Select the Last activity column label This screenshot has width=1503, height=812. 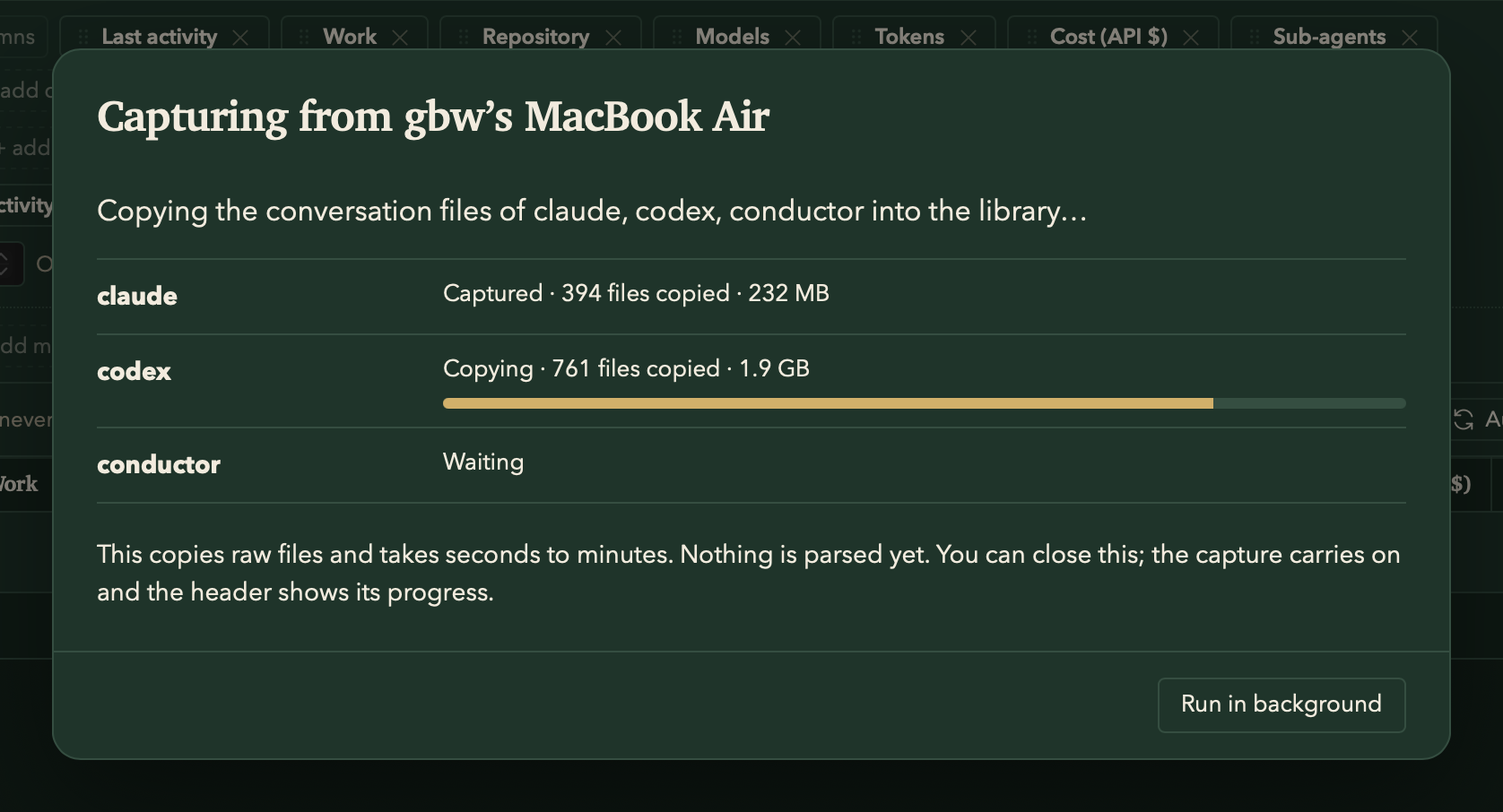[160, 37]
